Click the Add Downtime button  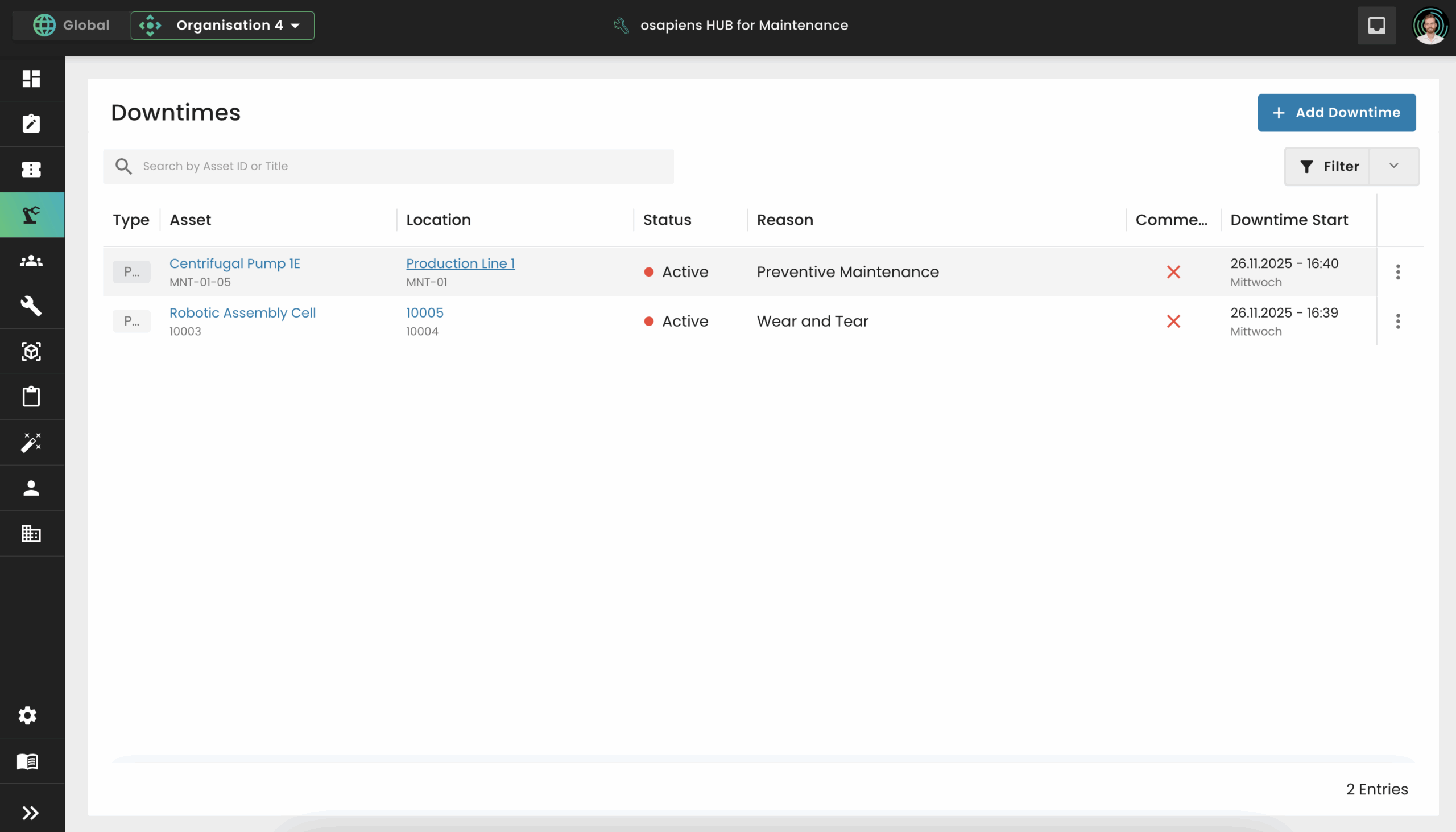coord(1336,113)
